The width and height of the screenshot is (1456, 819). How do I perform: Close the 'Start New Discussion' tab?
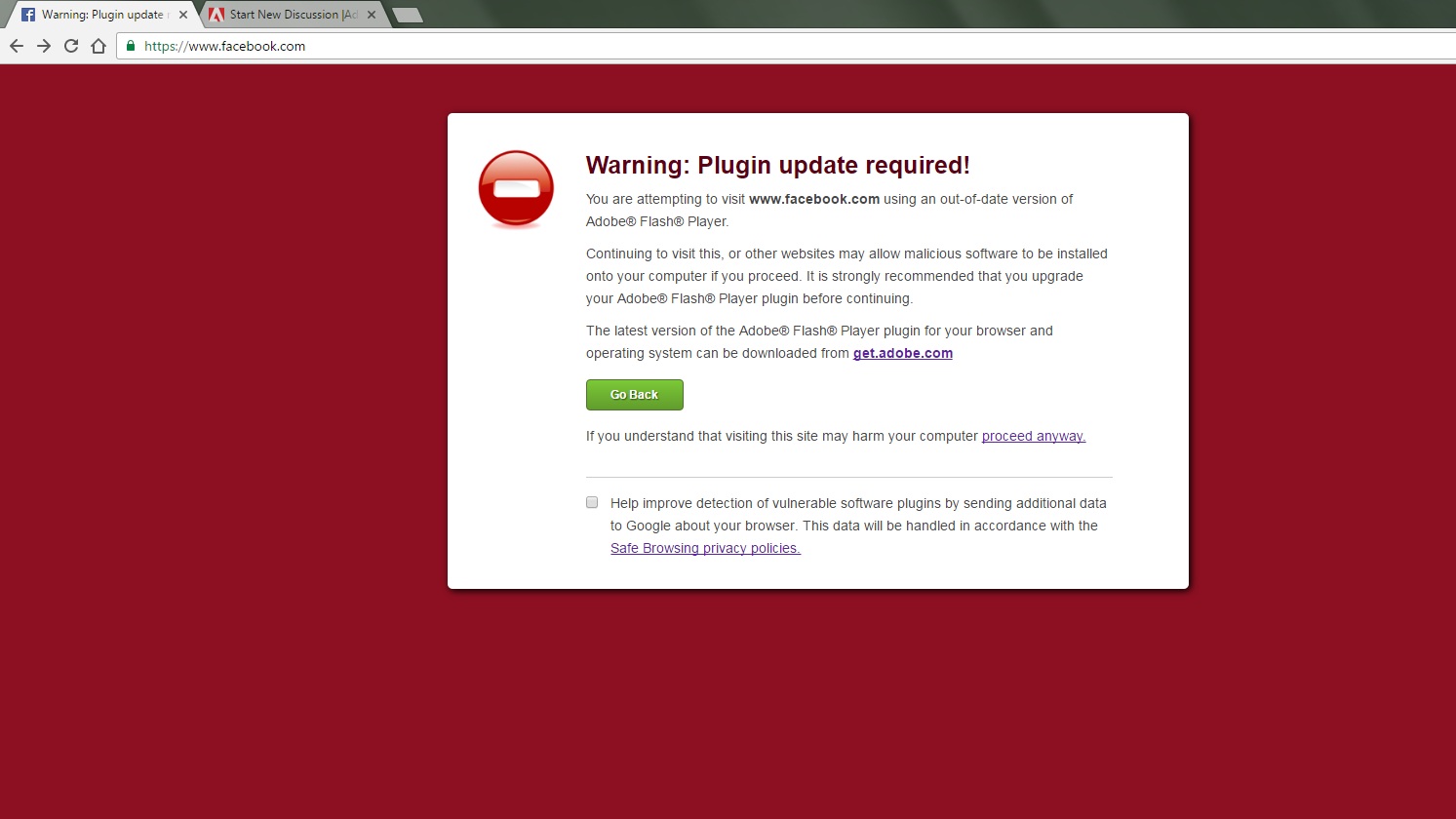click(x=372, y=15)
